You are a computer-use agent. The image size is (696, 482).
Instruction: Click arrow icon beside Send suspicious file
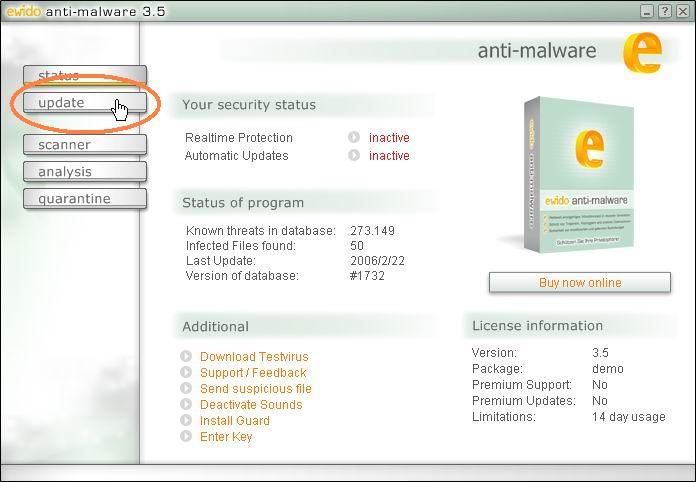(186, 388)
